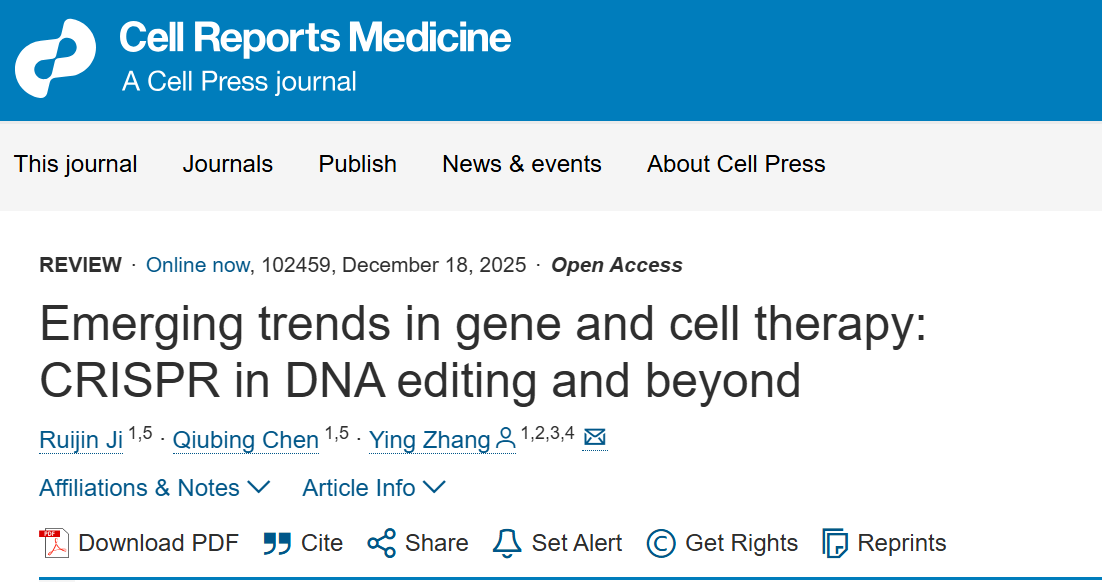Click the Cell Reports Medicine journal title
Screen dimensions: 1102x582
315,39
